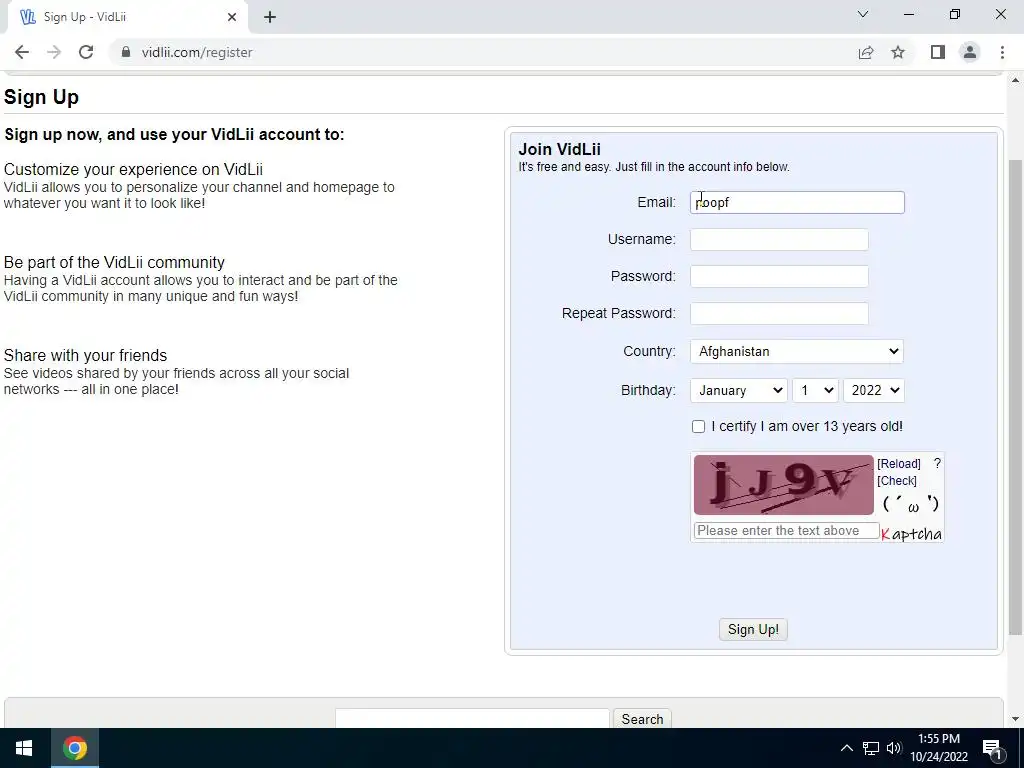
Task: Click 'Customize your experience on VidLii' text
Action: (133, 170)
